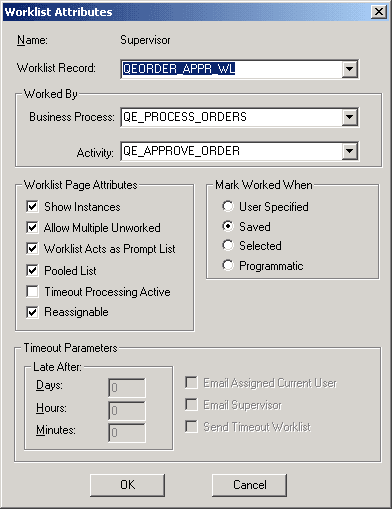Click the Name: label
The width and height of the screenshot is (392, 509).
pos(32,40)
